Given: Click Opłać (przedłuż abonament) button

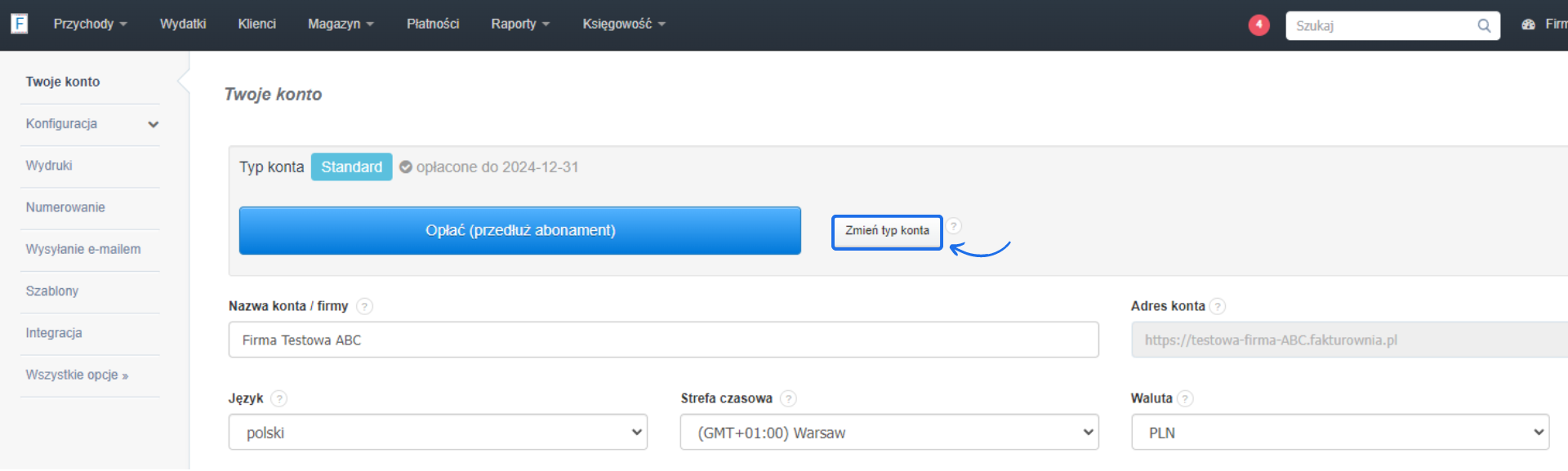Looking at the screenshot, I should (x=520, y=231).
